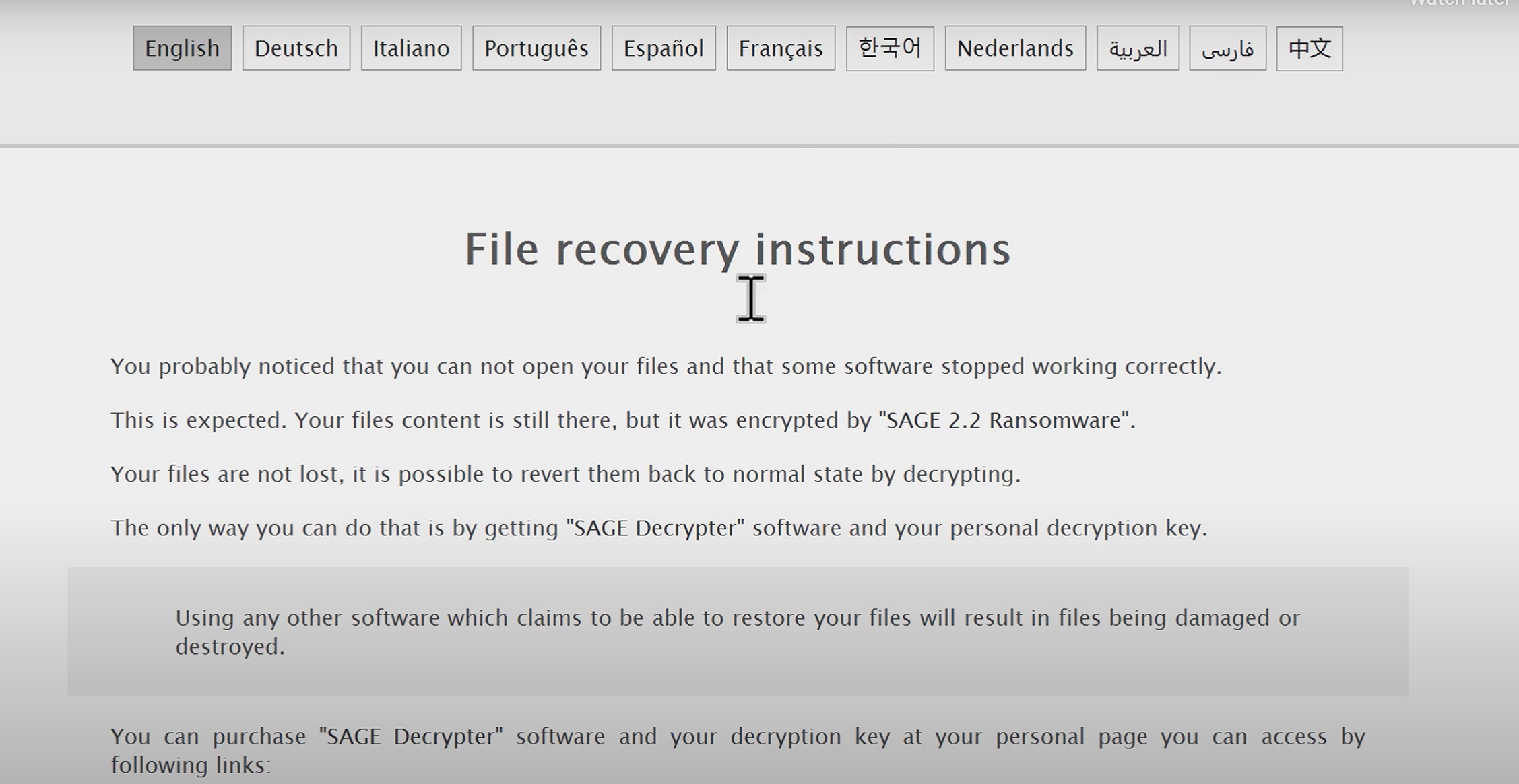
Task: Select the English language button
Action: pyautogui.click(x=182, y=48)
